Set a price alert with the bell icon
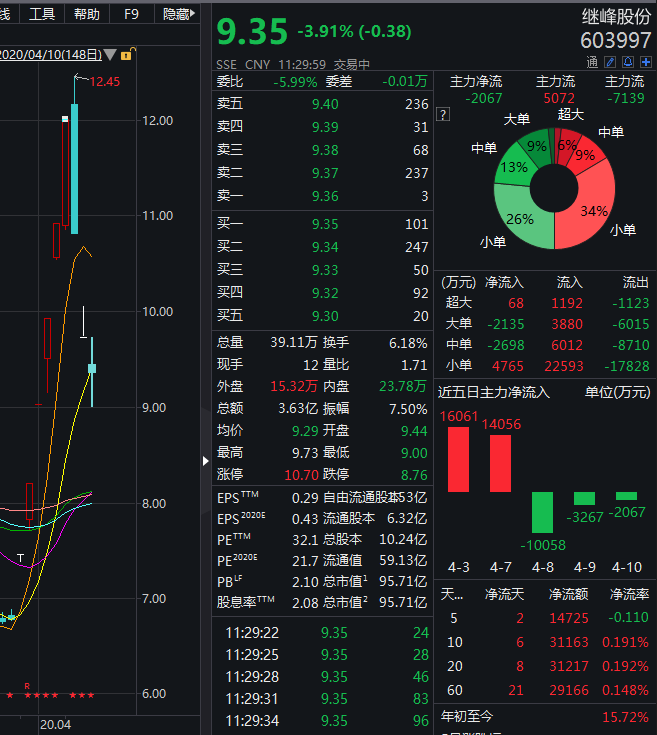This screenshot has width=657, height=735. pyautogui.click(x=628, y=62)
